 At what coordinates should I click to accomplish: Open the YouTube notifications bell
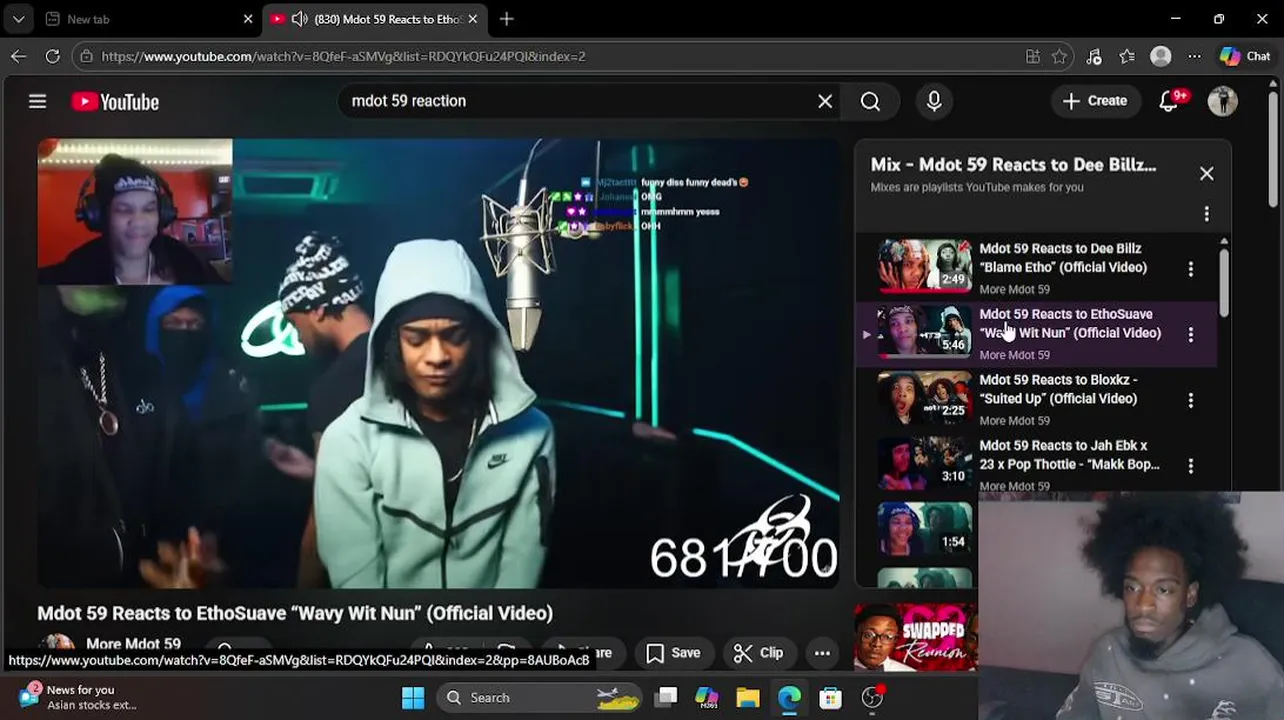1169,101
